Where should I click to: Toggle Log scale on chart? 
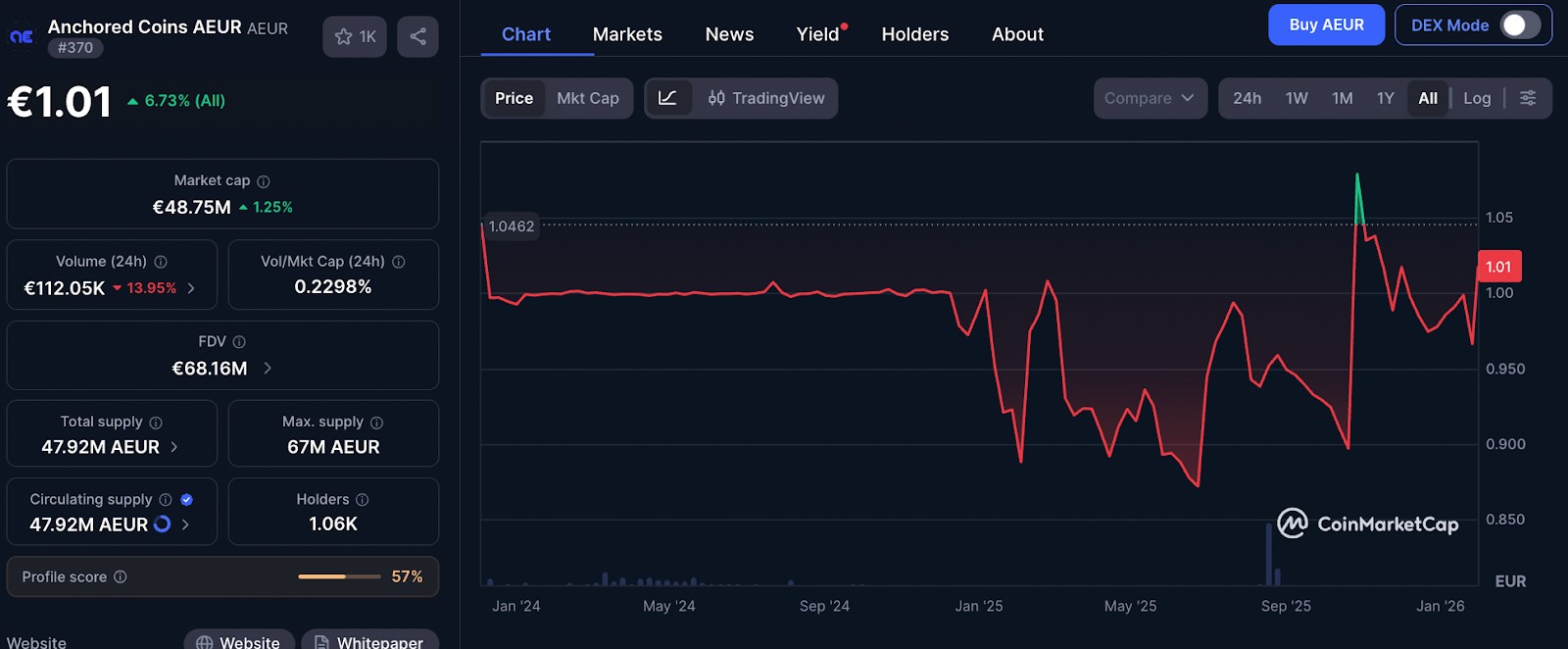tap(1477, 98)
